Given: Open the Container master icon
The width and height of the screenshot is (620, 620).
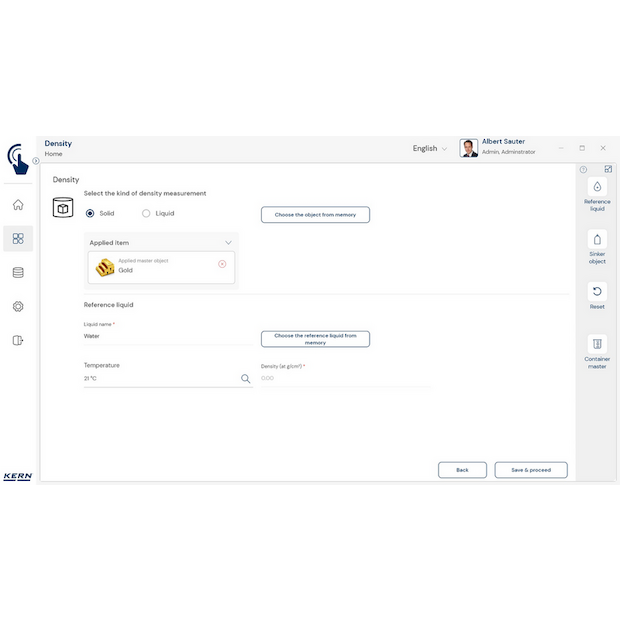Looking at the screenshot, I should coord(597,344).
